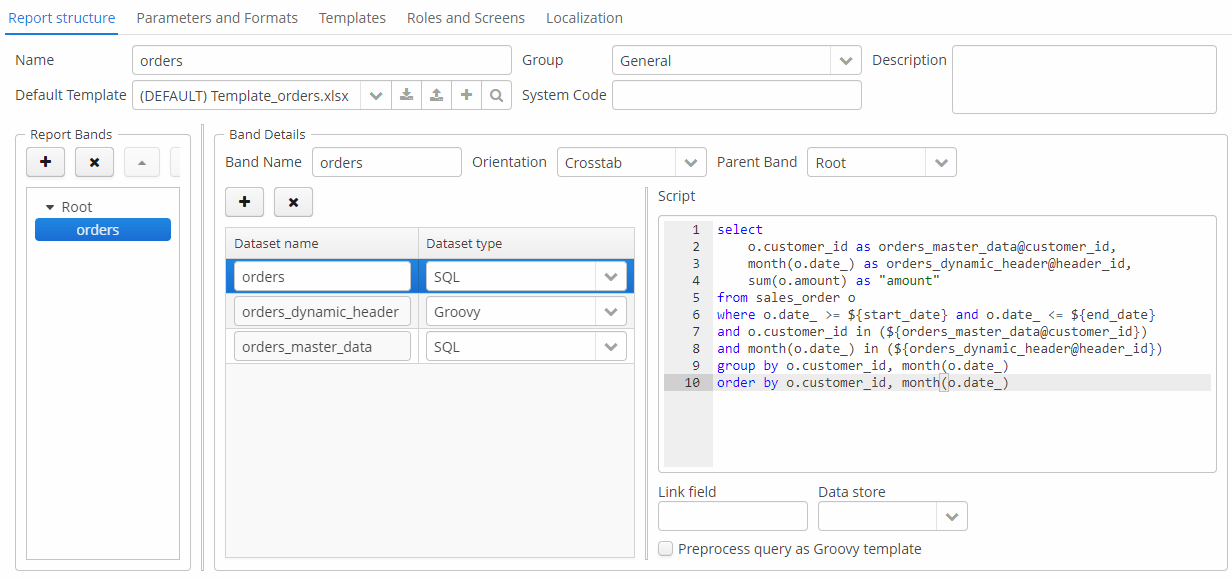Create a template with the plus icon

[x=466, y=95]
